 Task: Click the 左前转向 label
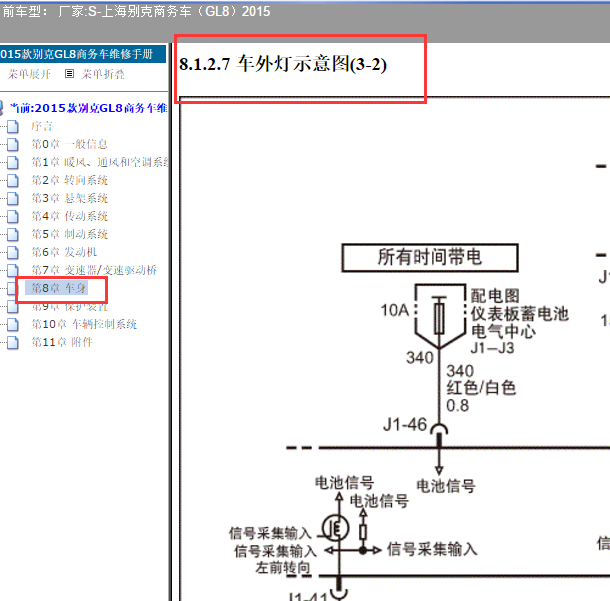(x=283, y=568)
